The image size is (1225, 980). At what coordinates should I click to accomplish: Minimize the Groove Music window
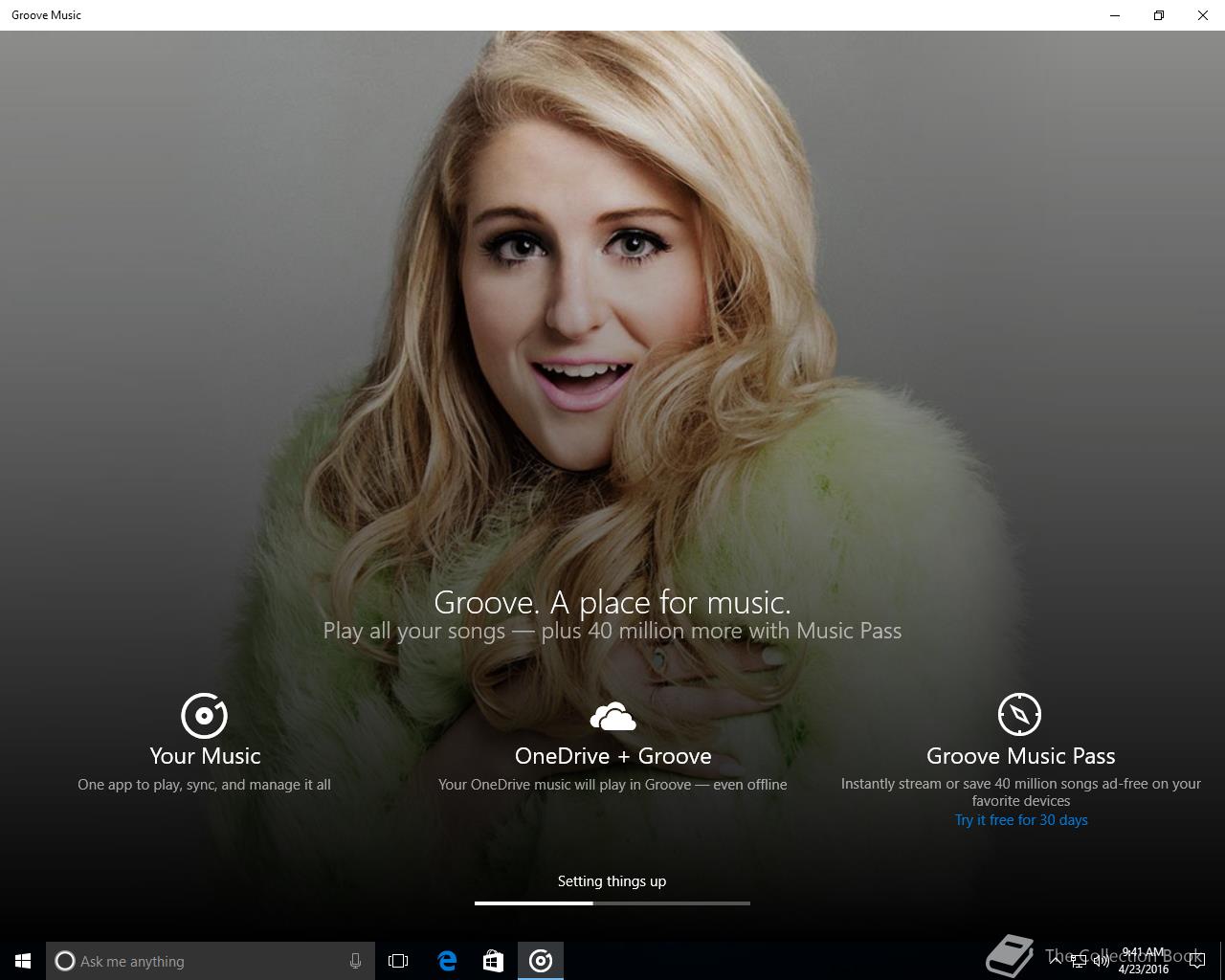pos(1115,15)
